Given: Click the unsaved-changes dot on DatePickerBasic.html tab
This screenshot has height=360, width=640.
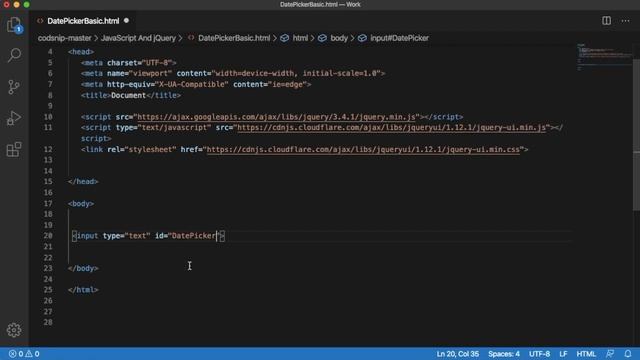Looking at the screenshot, I should 127,20.
